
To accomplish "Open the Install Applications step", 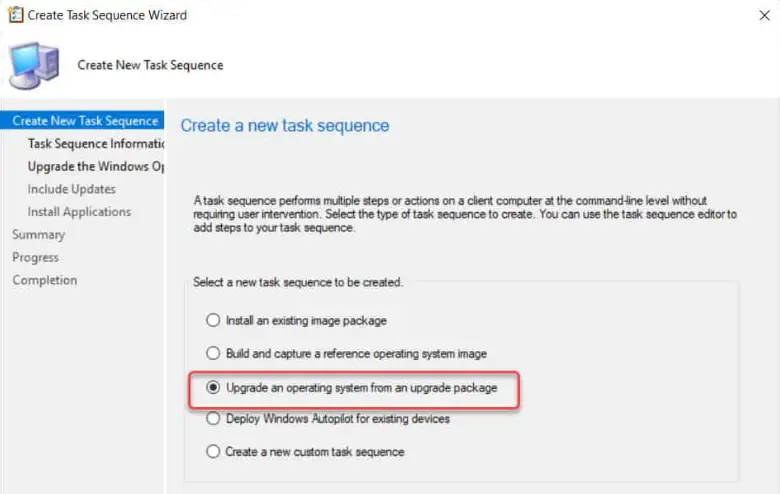I will coord(79,212).
